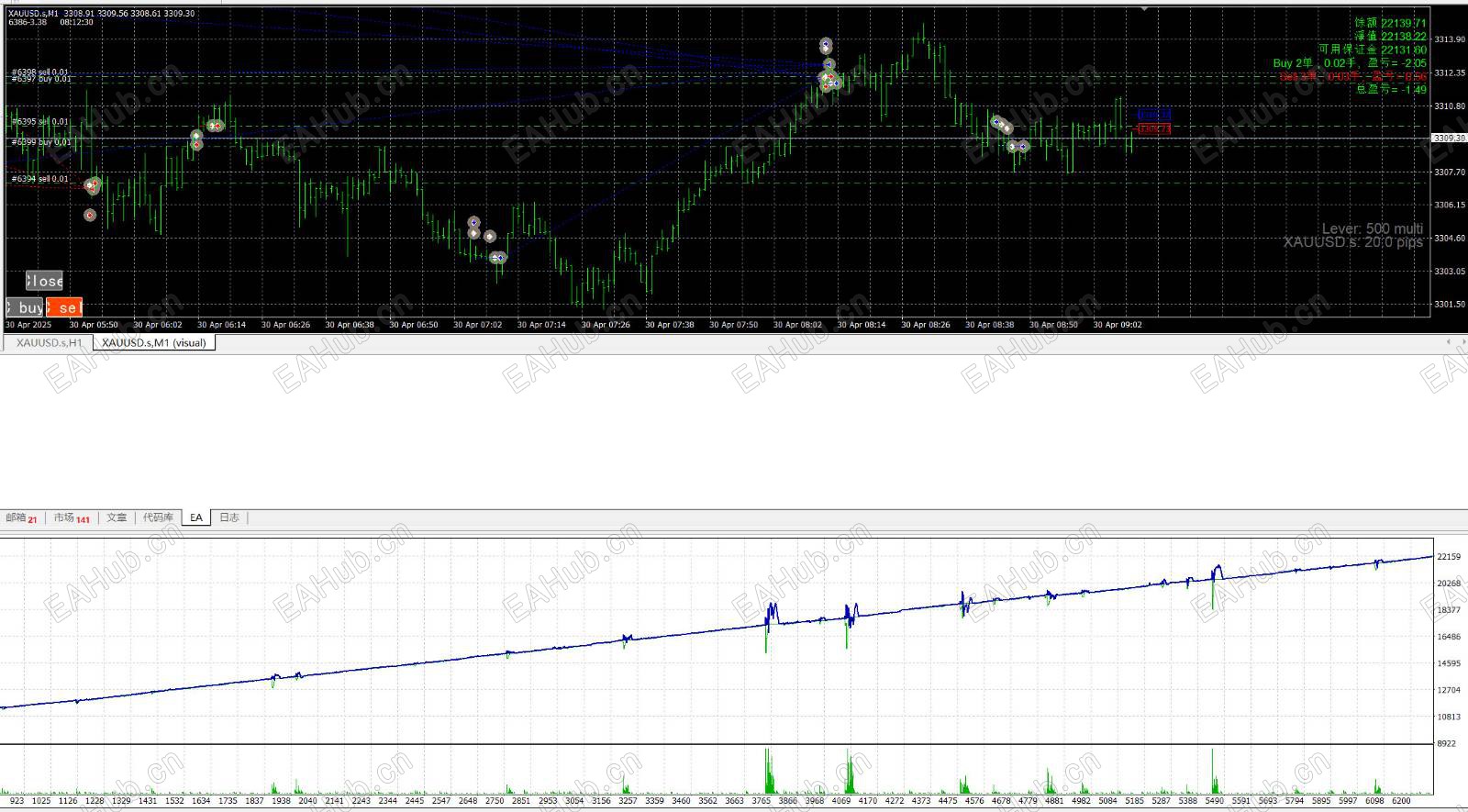Image resolution: width=1468 pixels, height=812 pixels.
Task: Select the #6395 sell 0.01 order label
Action: pyautogui.click(x=39, y=121)
